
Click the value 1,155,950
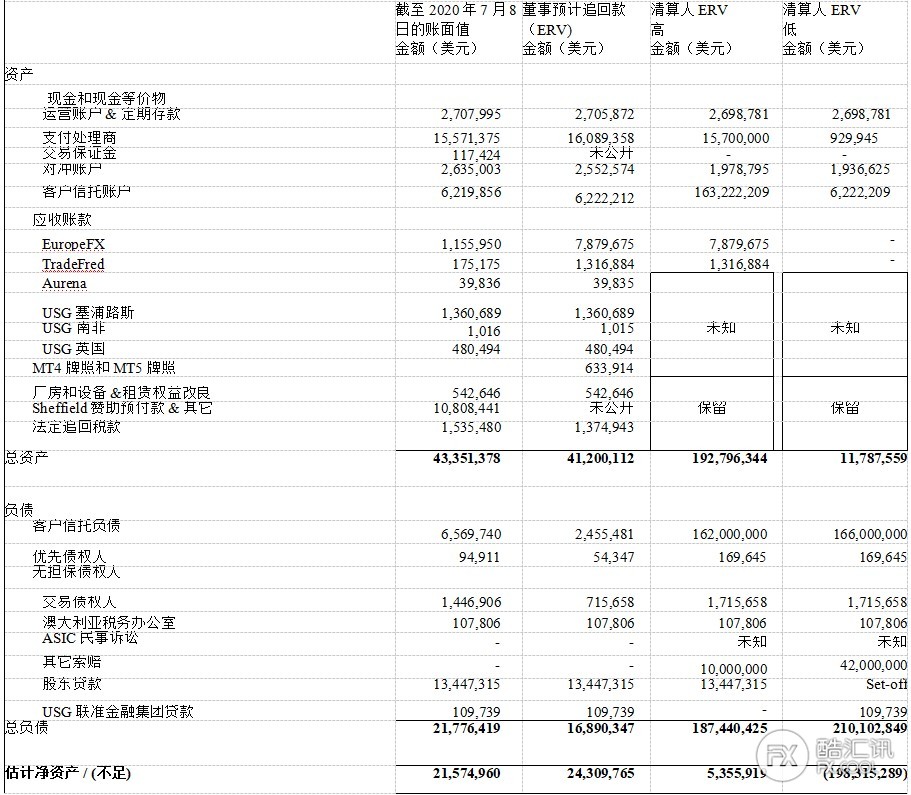pyautogui.click(x=471, y=245)
